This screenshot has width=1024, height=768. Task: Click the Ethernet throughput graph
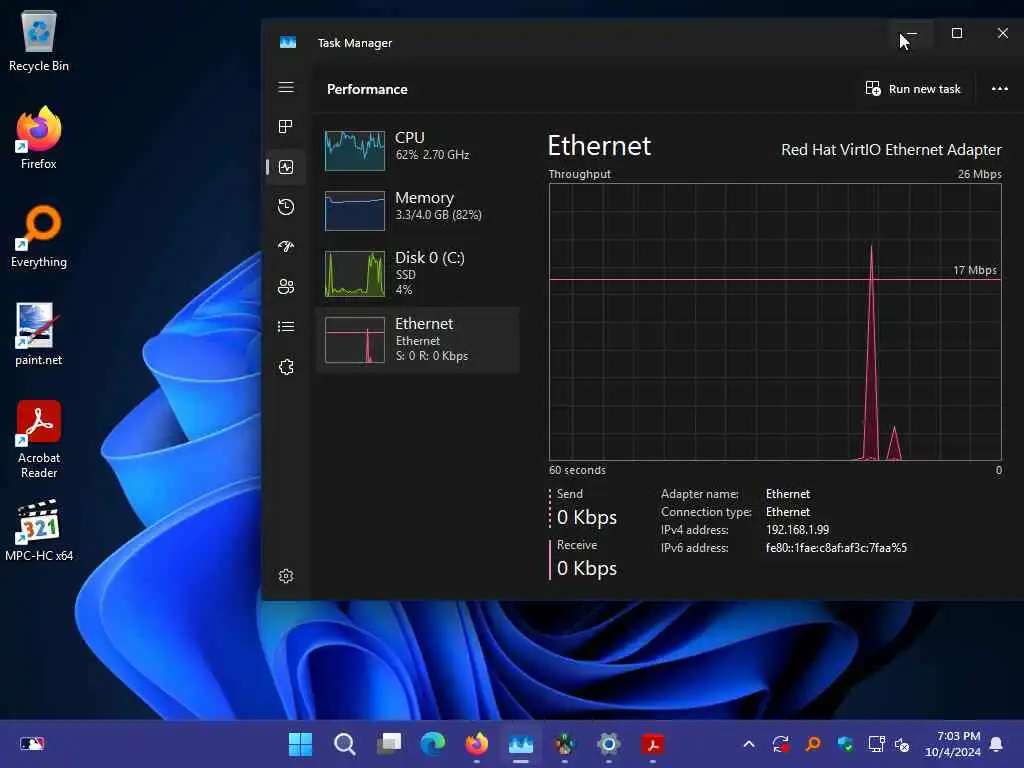(x=775, y=322)
